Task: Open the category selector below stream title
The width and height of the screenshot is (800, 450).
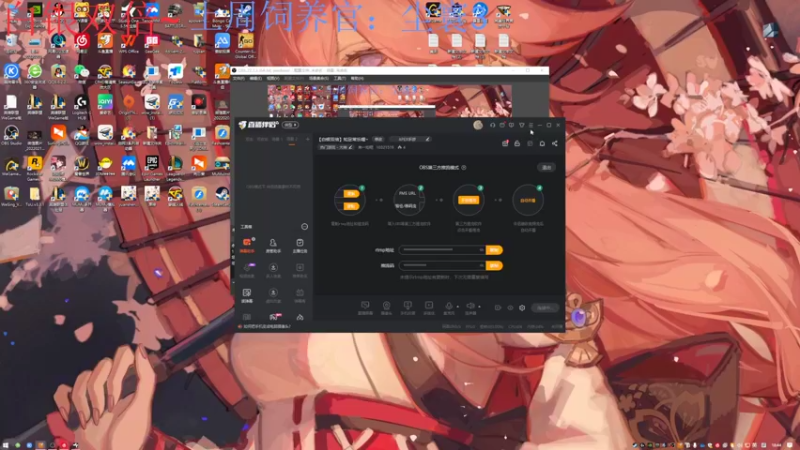Action: (336, 147)
